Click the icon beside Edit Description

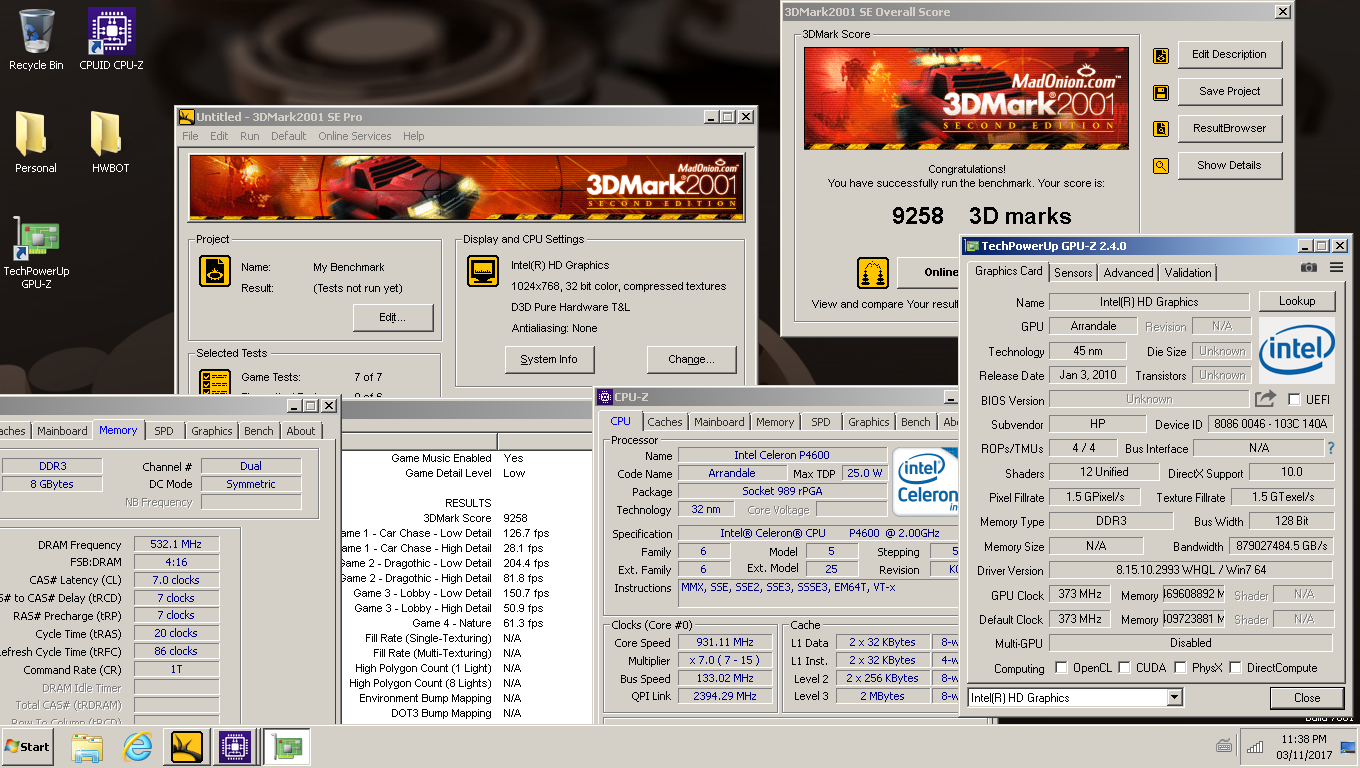[1161, 56]
